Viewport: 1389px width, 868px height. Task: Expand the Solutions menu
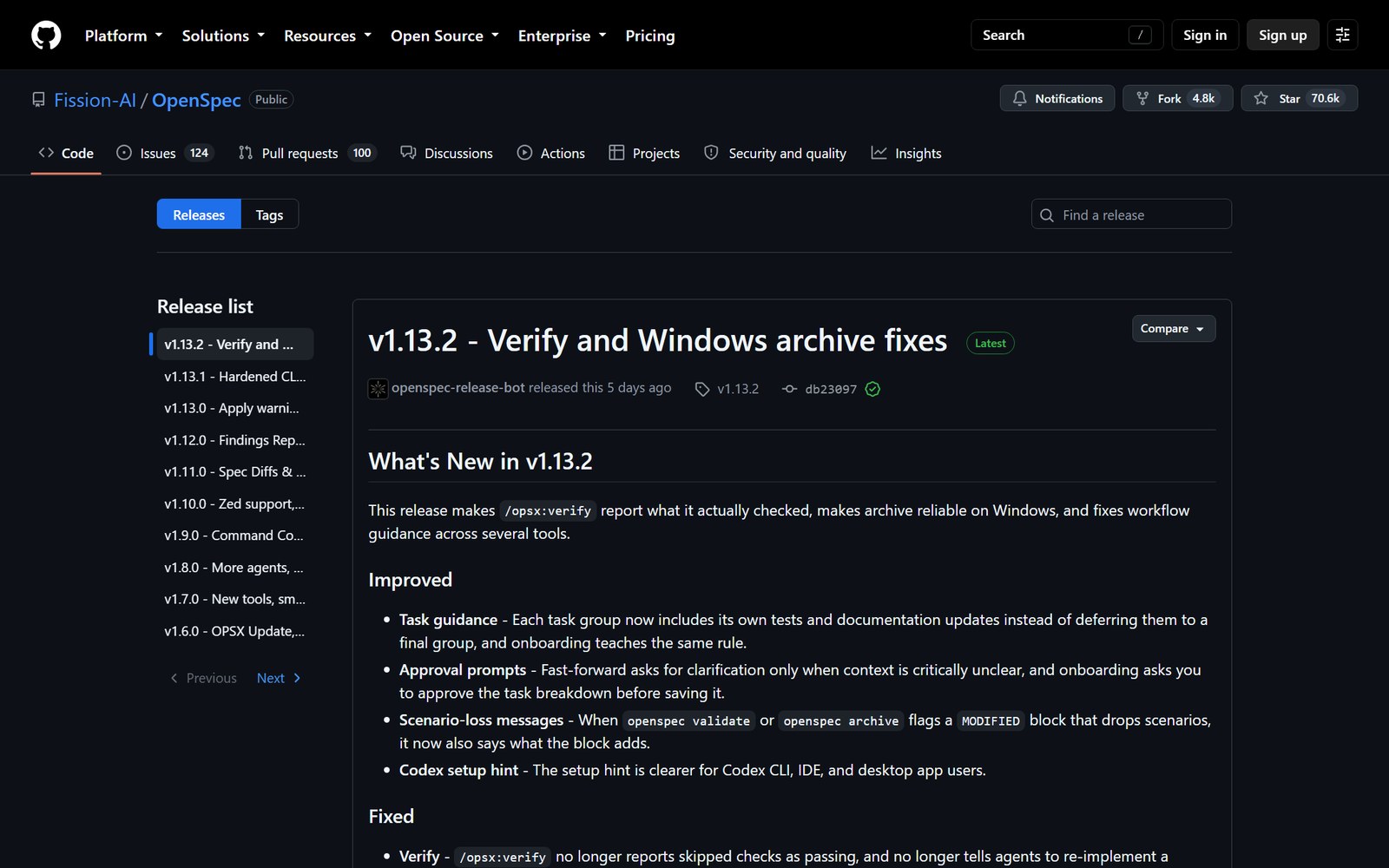pyautogui.click(x=223, y=36)
